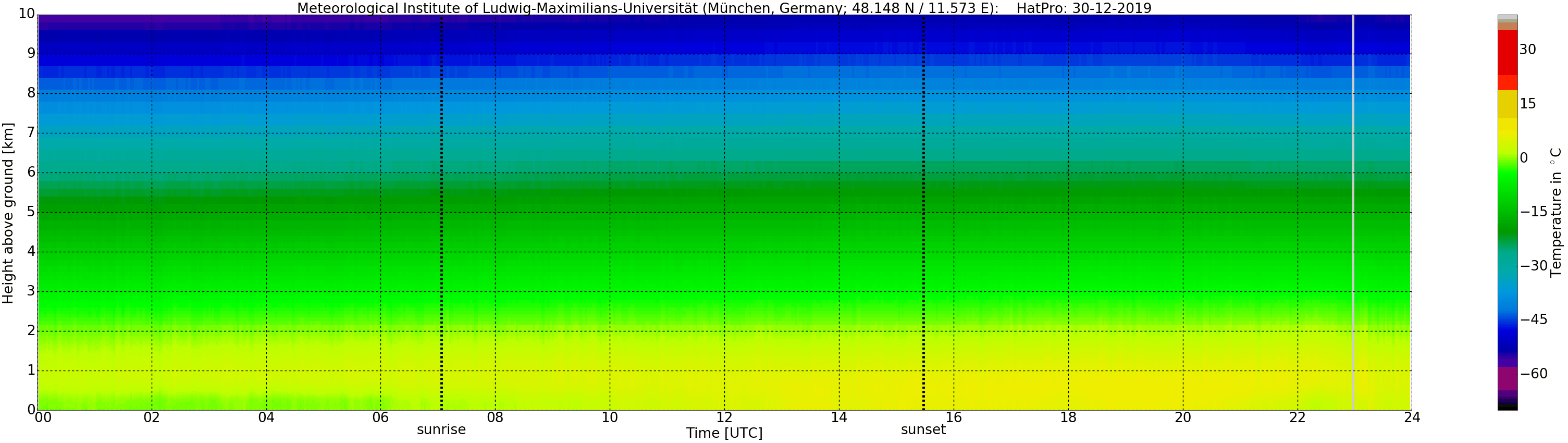
Task: Click the 18 tick label on the time axis
Action: point(1068,417)
